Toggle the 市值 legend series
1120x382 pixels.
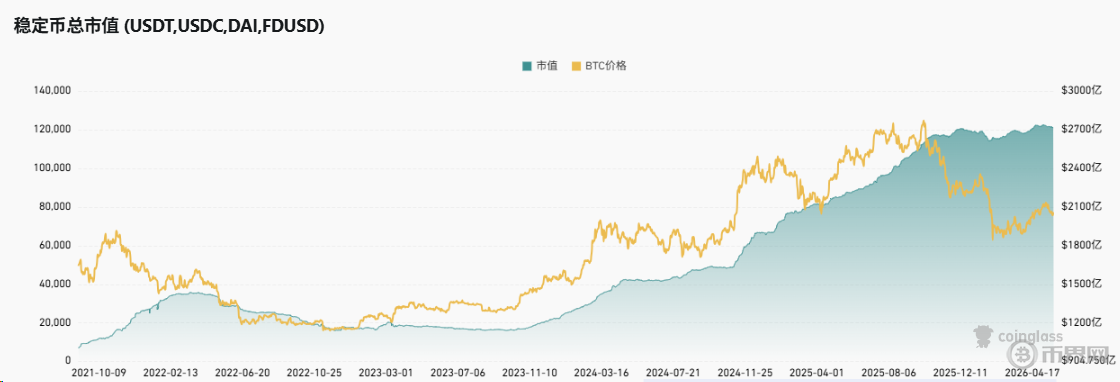click(x=541, y=66)
